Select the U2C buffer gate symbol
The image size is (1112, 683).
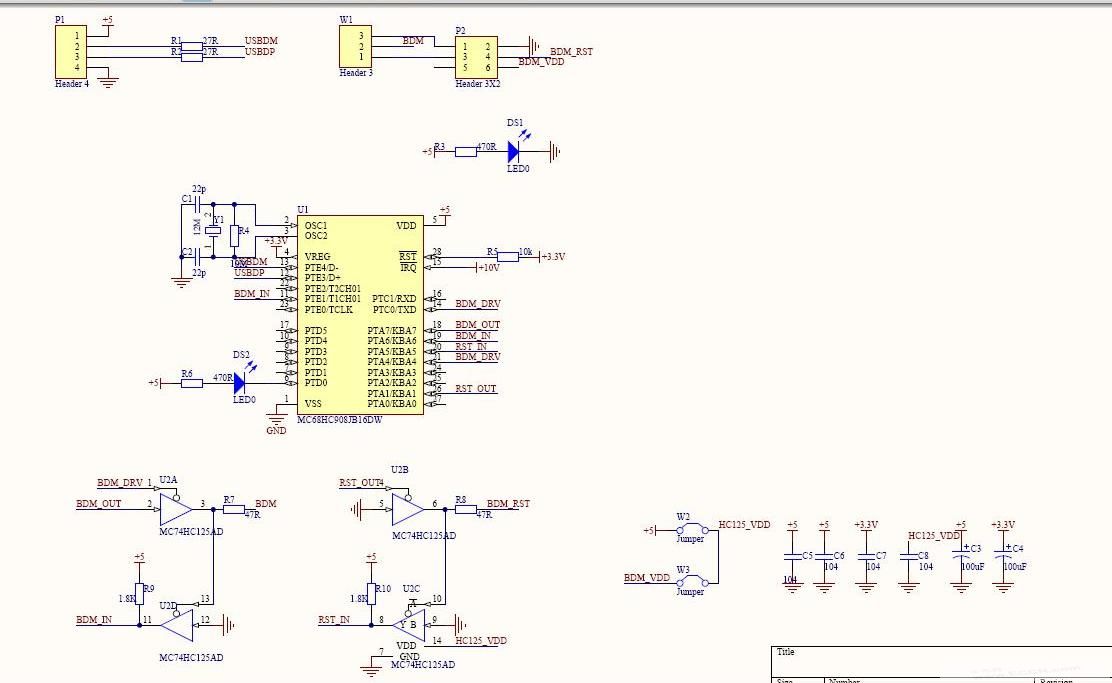[x=410, y=626]
